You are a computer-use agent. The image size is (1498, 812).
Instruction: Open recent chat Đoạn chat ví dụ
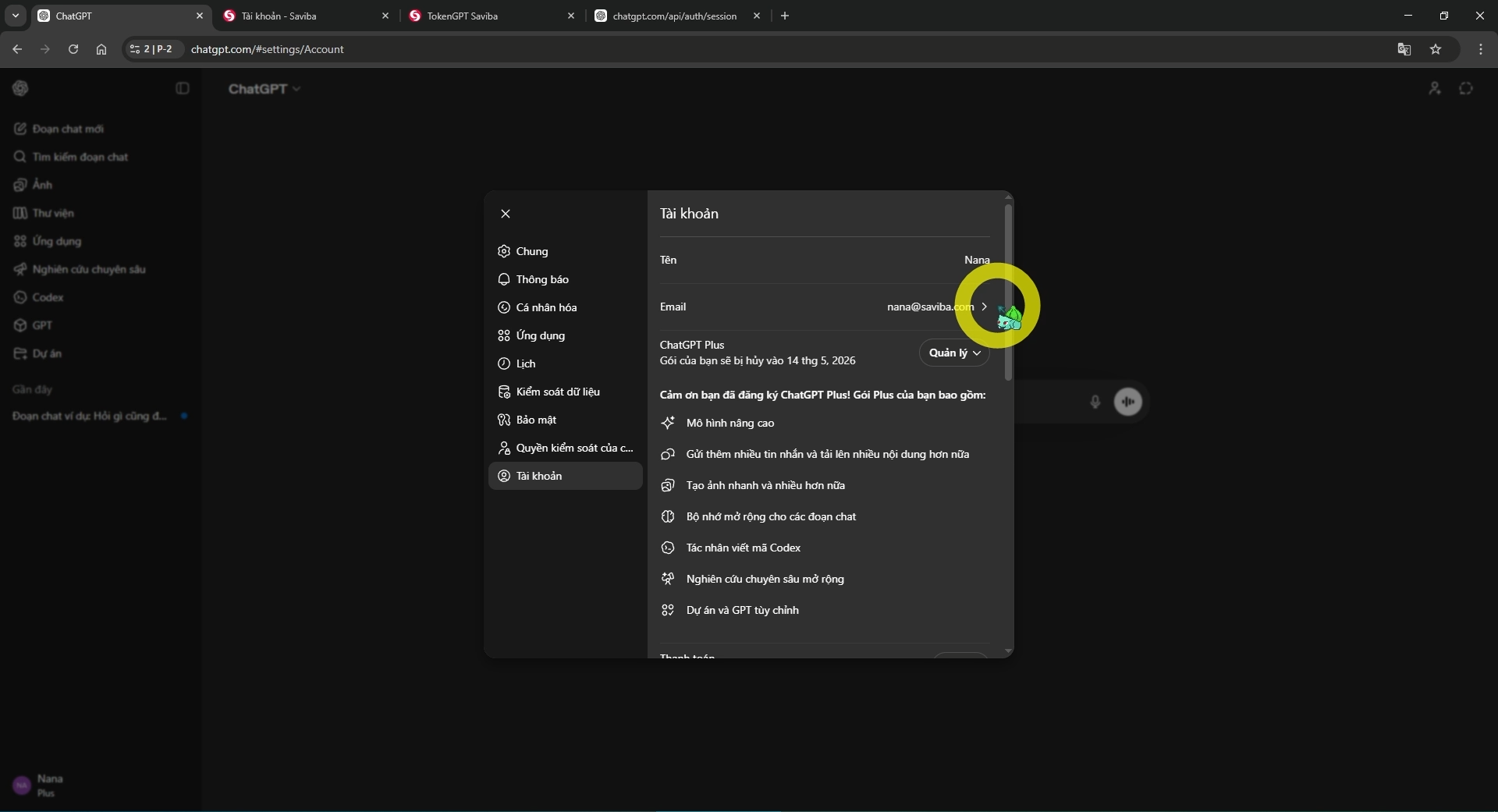pyautogui.click(x=100, y=416)
